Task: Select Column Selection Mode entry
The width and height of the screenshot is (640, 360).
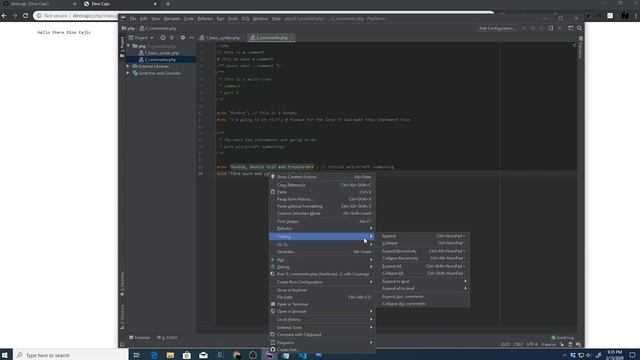Action: (x=322, y=213)
